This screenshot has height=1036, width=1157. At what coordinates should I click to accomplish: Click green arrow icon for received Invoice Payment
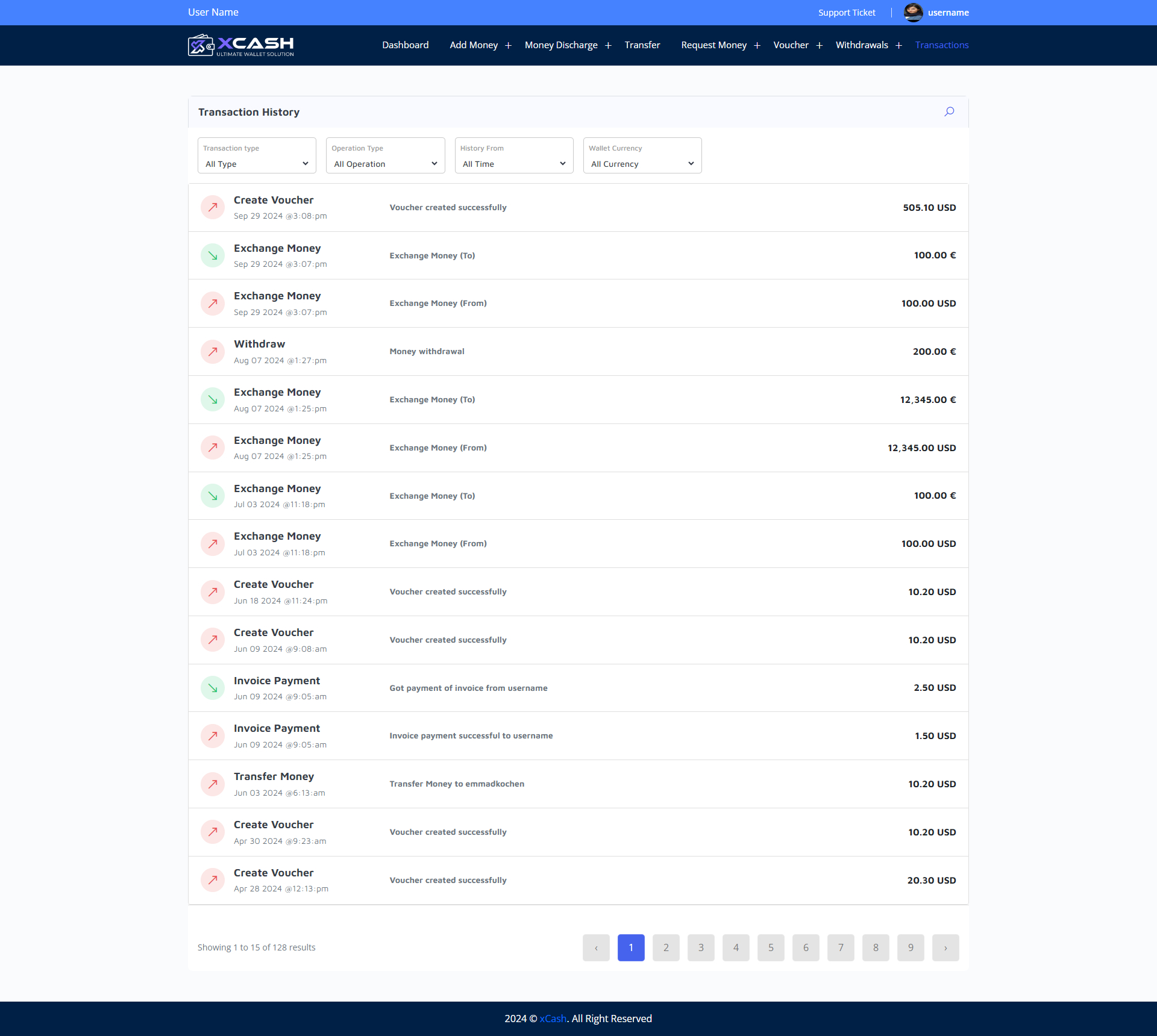pyautogui.click(x=213, y=688)
